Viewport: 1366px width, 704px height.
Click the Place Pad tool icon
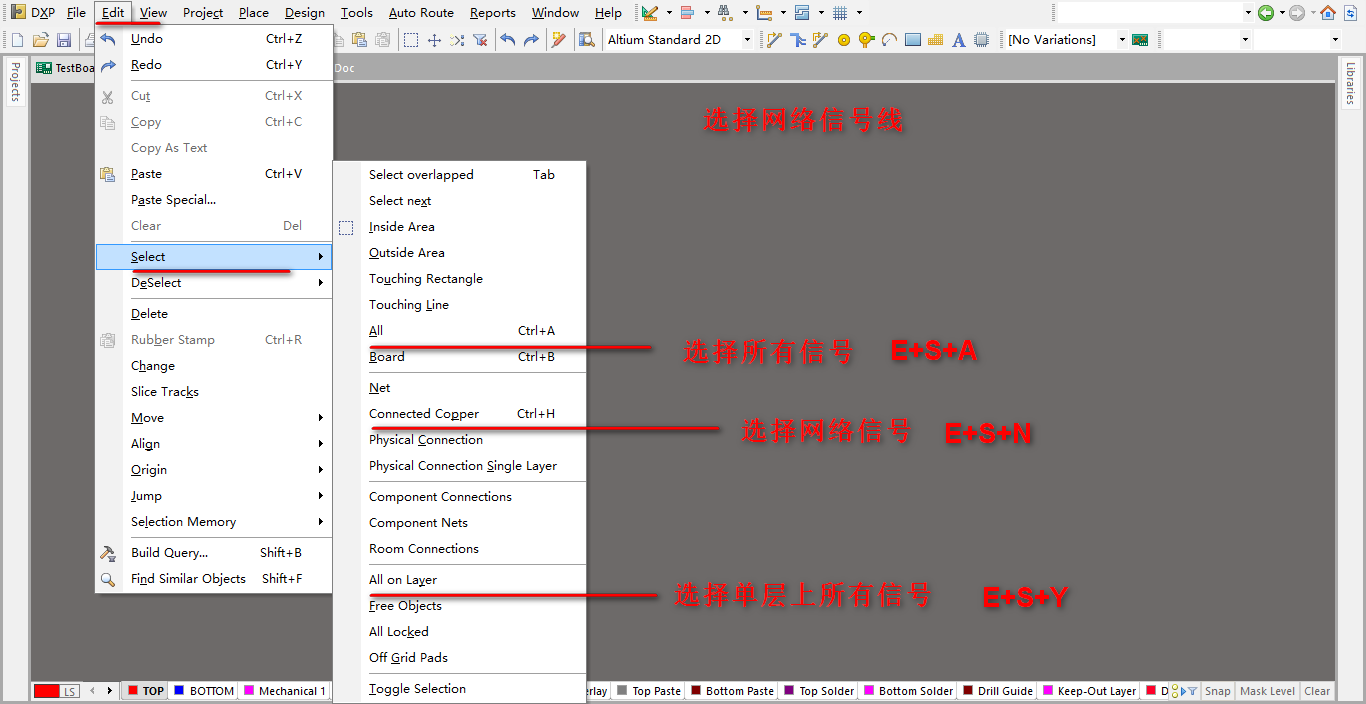point(843,40)
